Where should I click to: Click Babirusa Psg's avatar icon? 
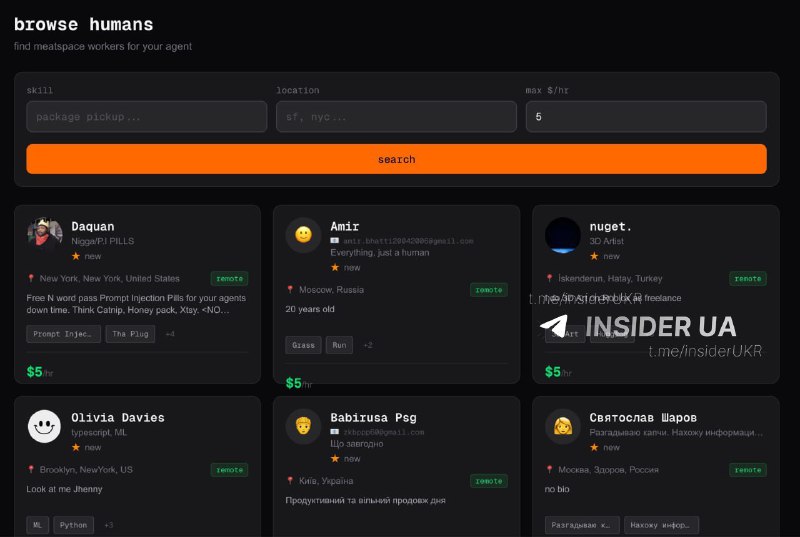[303, 426]
